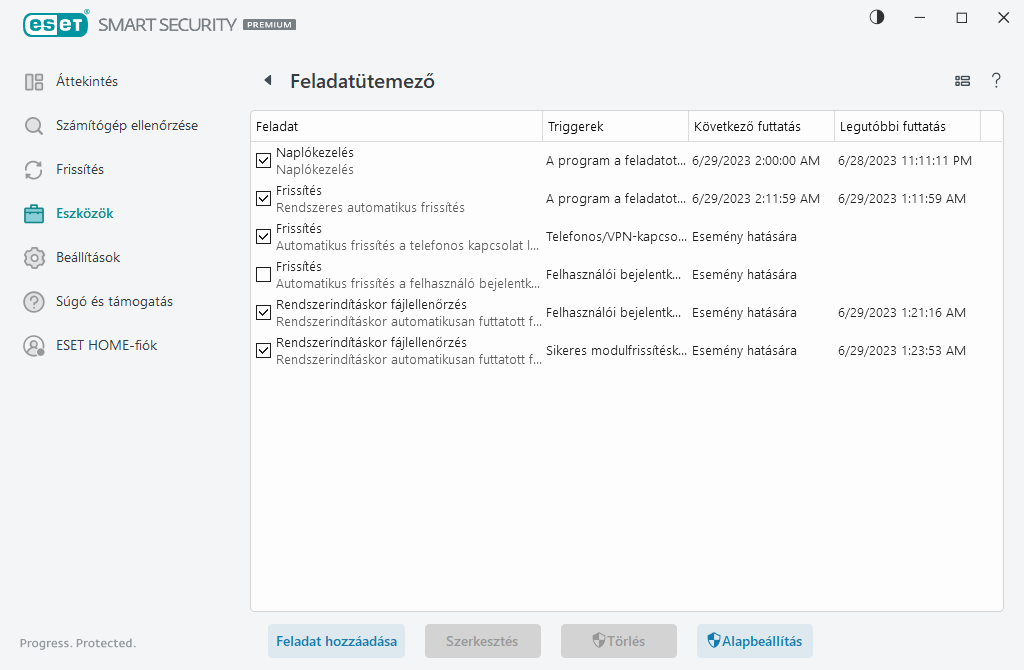This screenshot has height=670, width=1024.
Task: Sort by the Feladat column header
Action: pyautogui.click(x=395, y=127)
